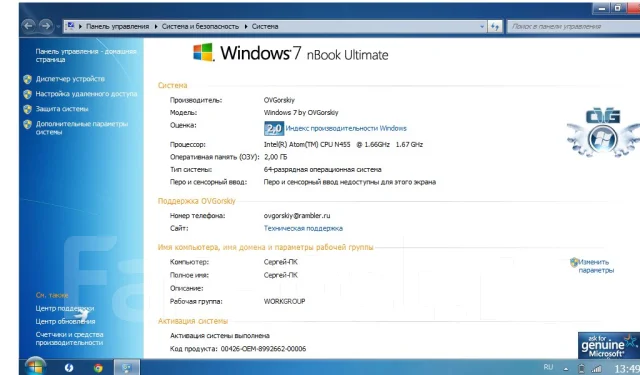Expand the arrow after Панель управления breadcrumb

[x=156, y=27]
